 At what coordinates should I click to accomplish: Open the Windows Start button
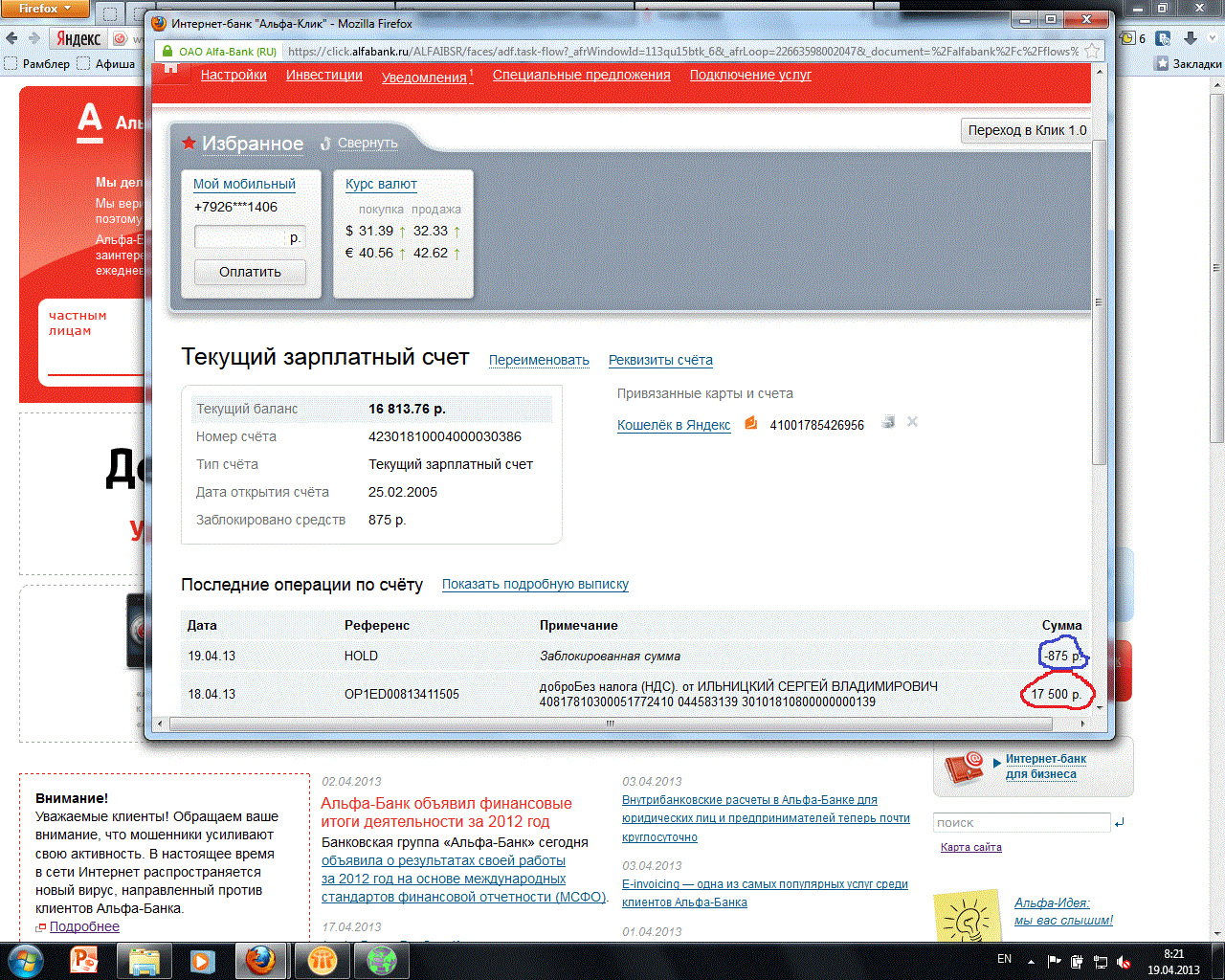click(26, 960)
